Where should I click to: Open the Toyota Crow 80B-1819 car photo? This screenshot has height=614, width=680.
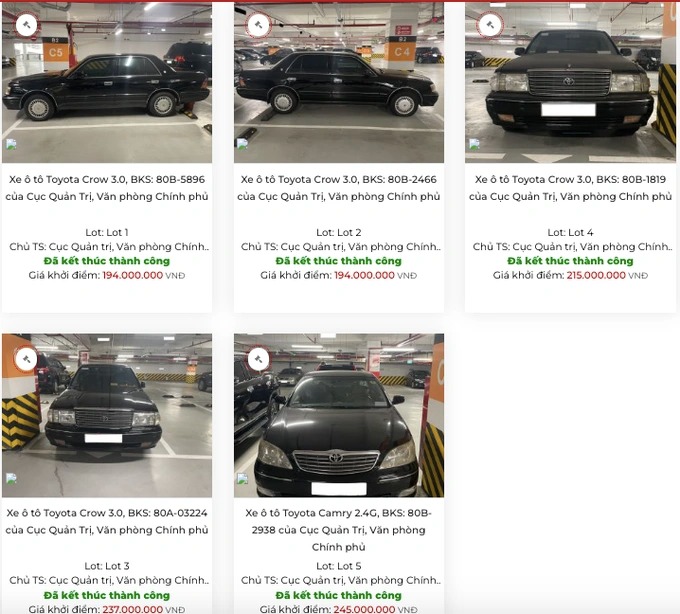pyautogui.click(x=570, y=82)
